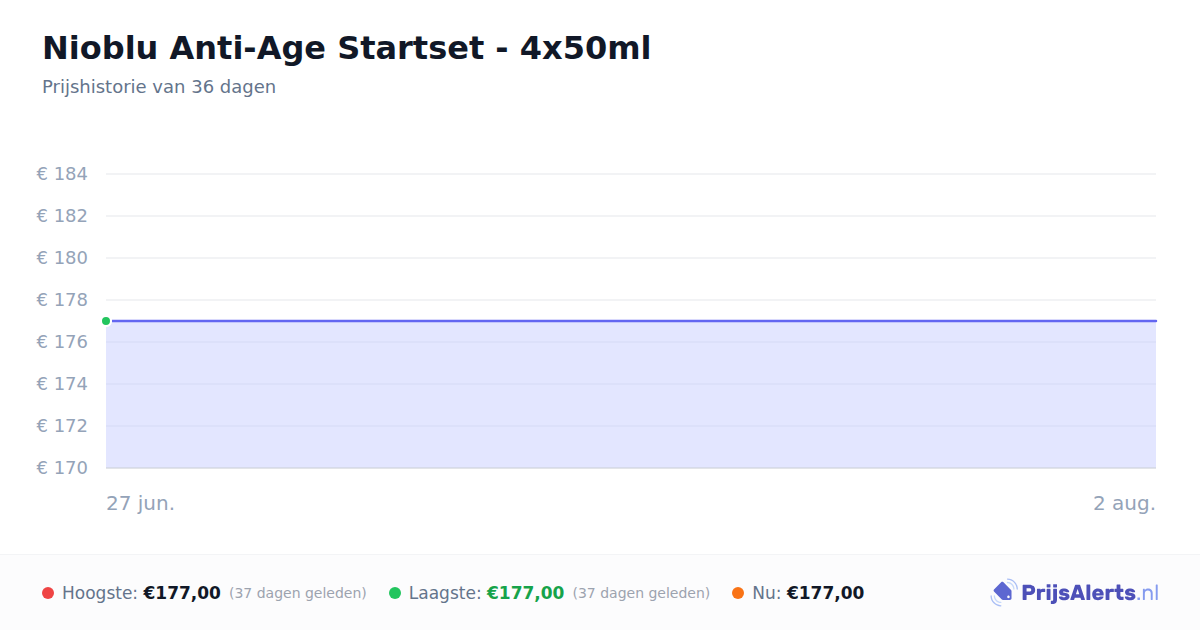Click the Nioblu Anti-Age Startset title

[346, 47]
